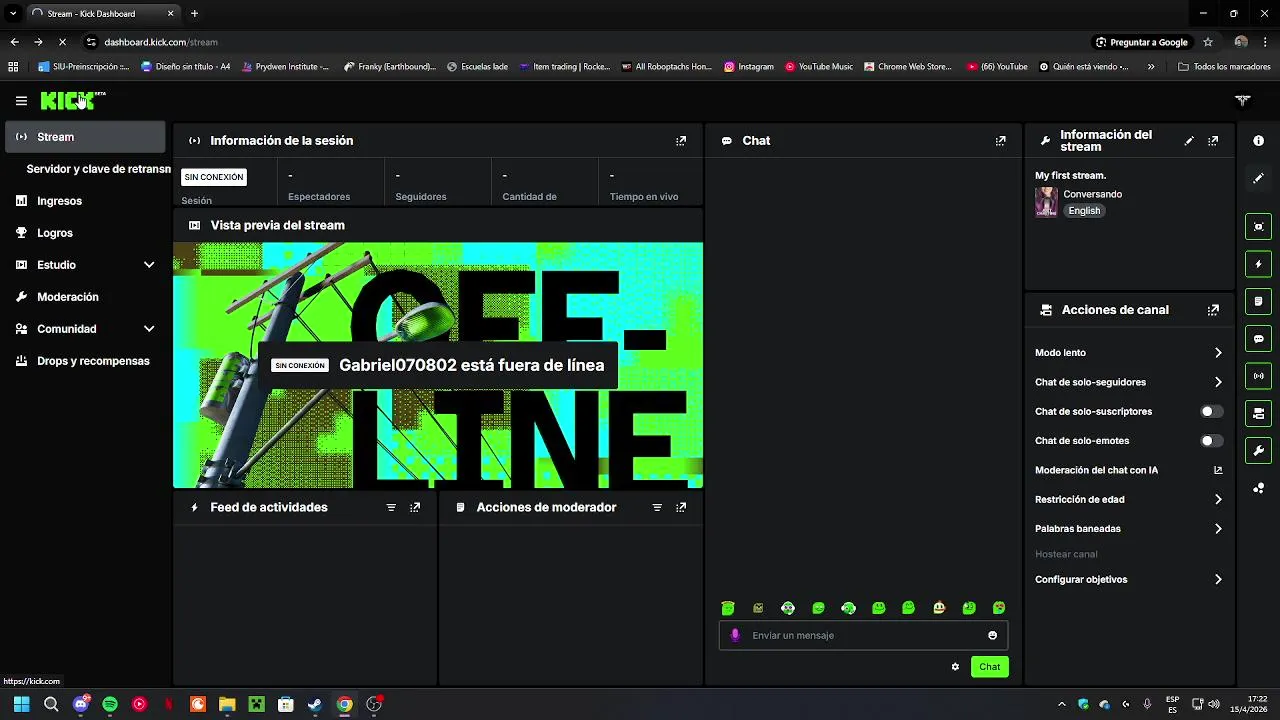Open the profile icon at top right
The height and width of the screenshot is (720, 1280).
coord(1243,101)
